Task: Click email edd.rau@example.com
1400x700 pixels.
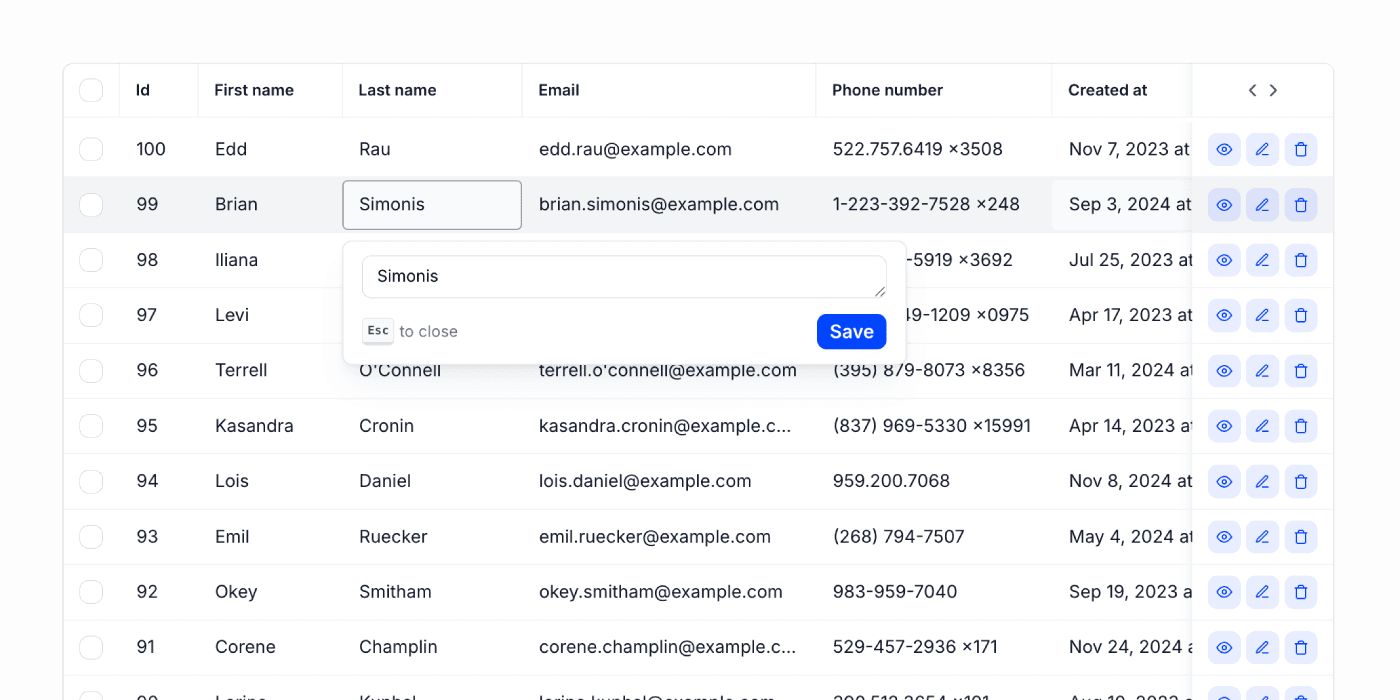Action: 635,150
